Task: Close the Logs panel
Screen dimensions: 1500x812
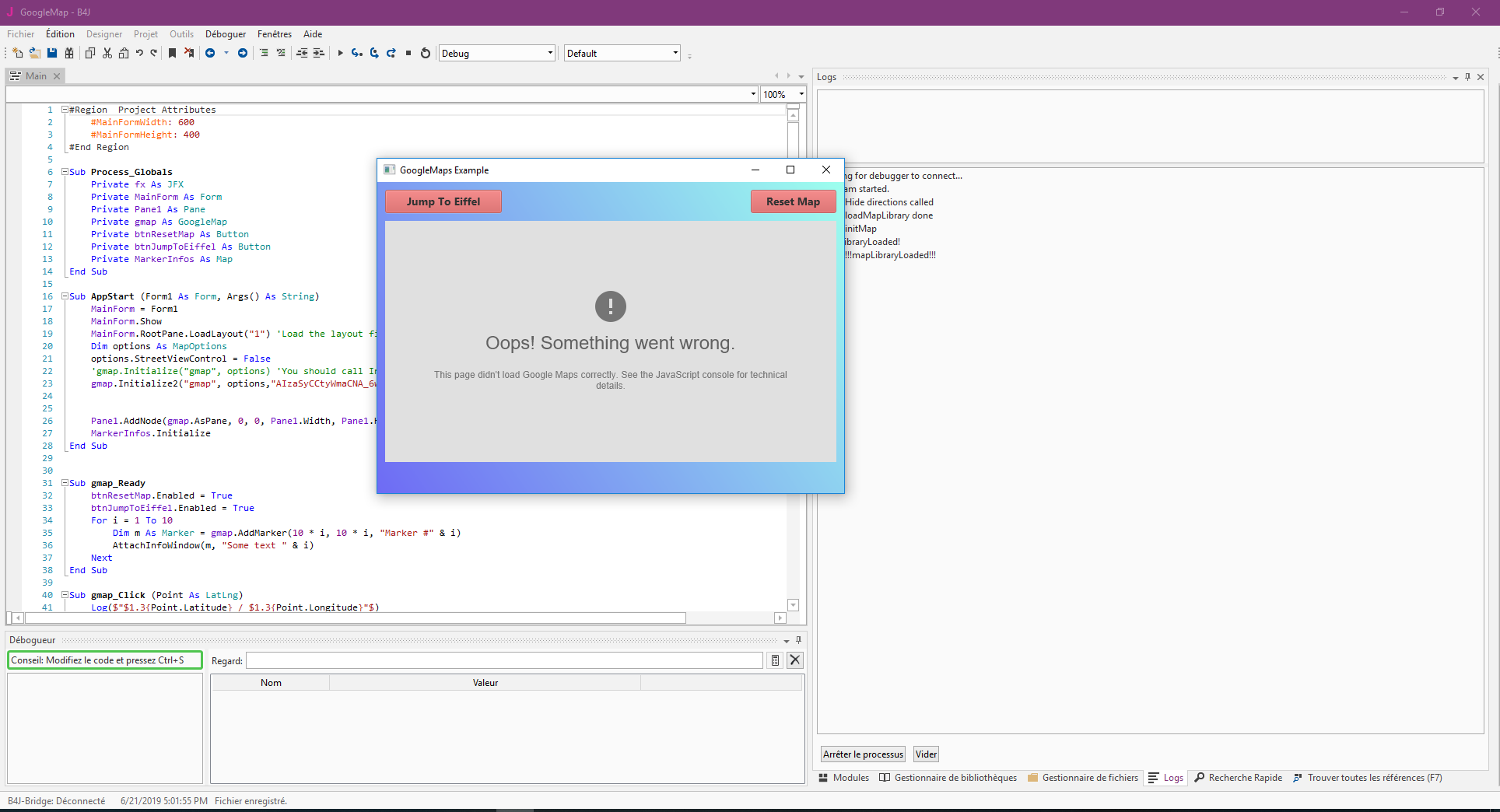Action: [1481, 77]
